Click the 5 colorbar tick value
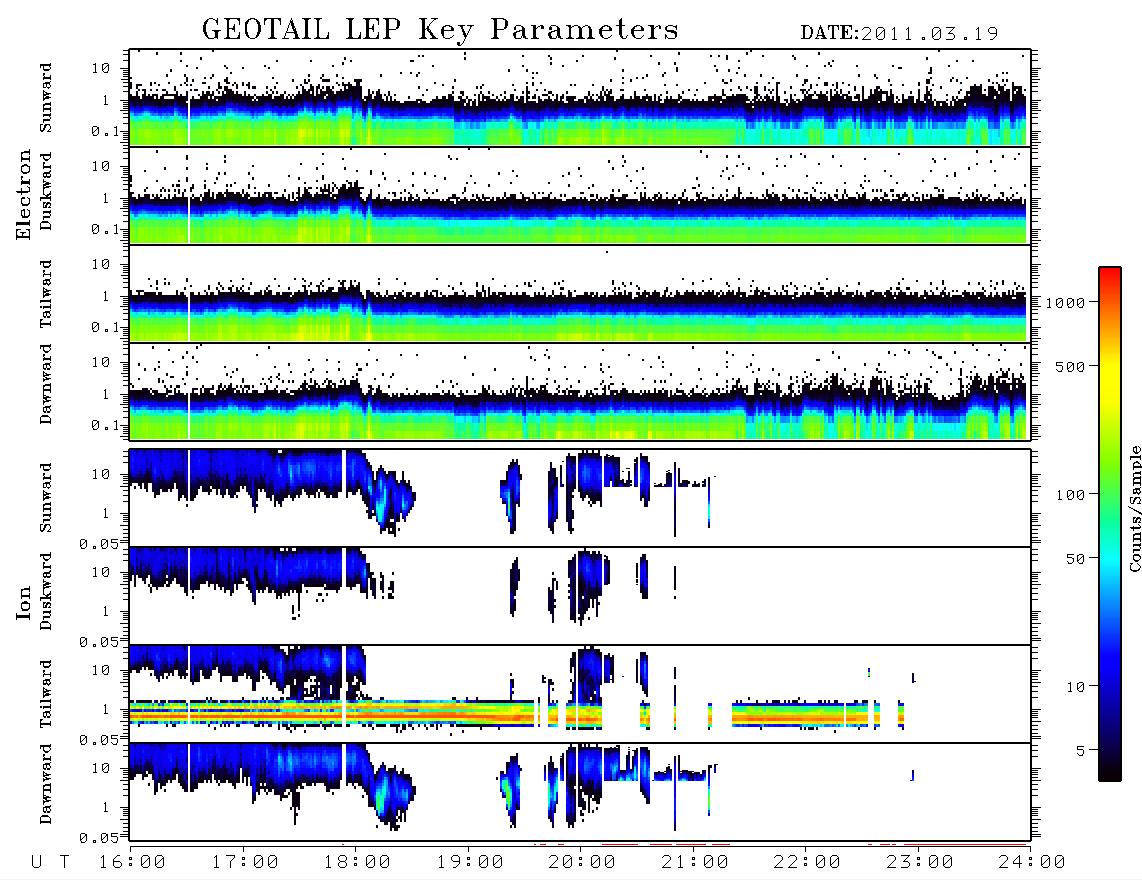The height and width of the screenshot is (880, 1142). pyautogui.click(x=1081, y=751)
